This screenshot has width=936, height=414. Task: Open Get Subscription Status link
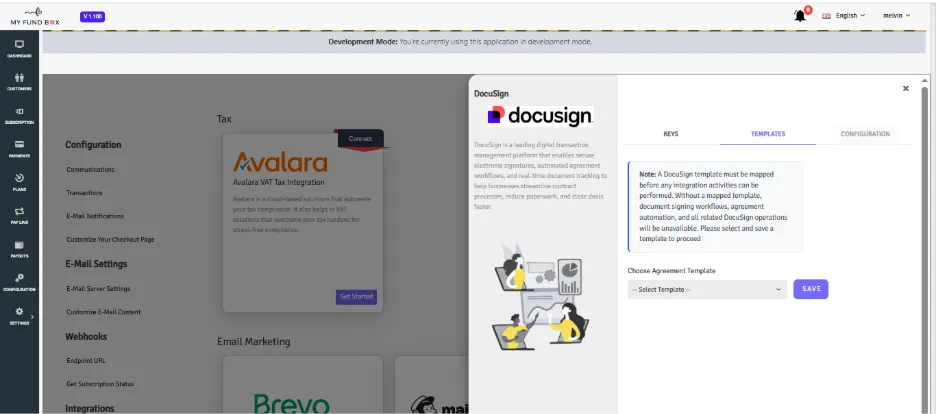pyautogui.click(x=100, y=384)
